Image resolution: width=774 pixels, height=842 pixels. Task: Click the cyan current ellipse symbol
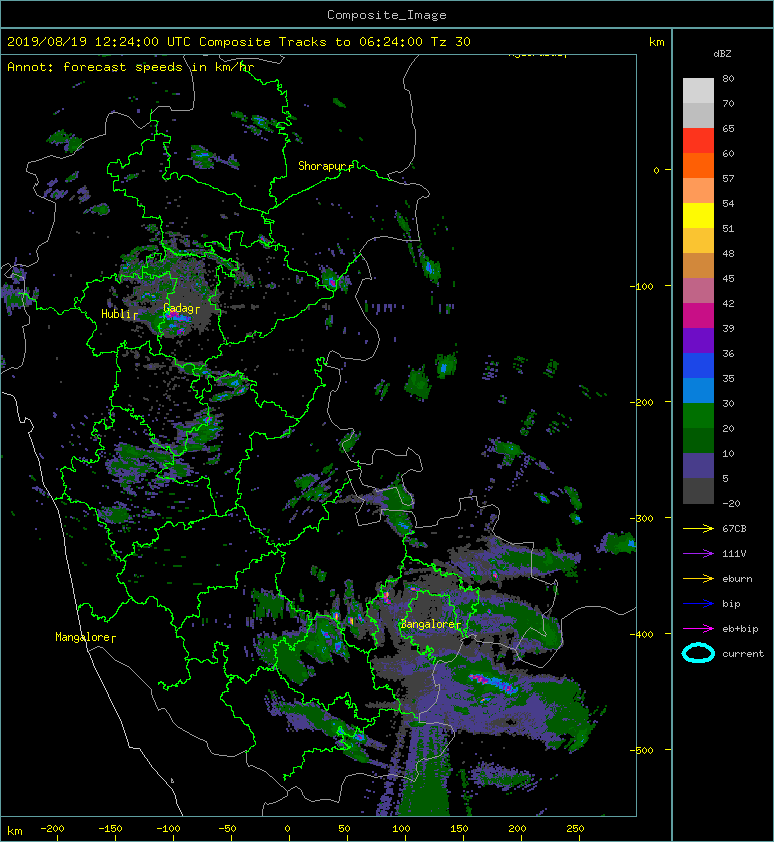coord(698,653)
